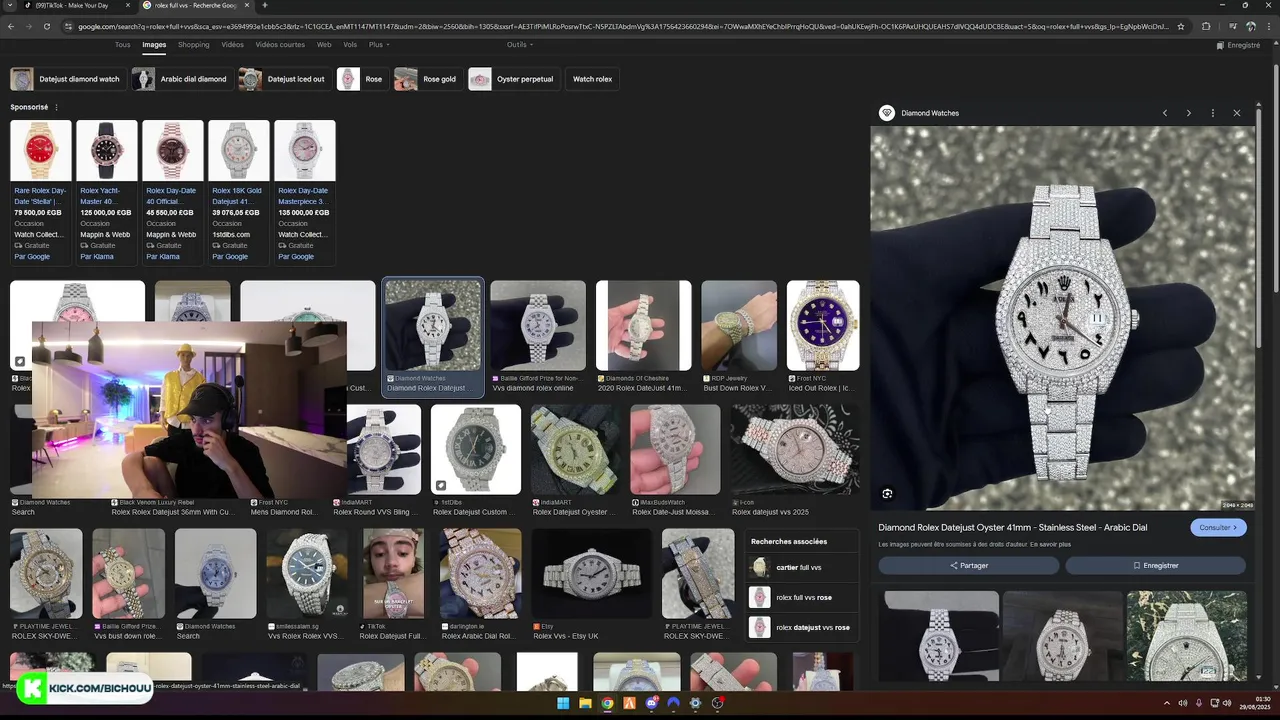Switch to the Tous search tab
The width and height of the screenshot is (1280, 720).
[x=122, y=45]
